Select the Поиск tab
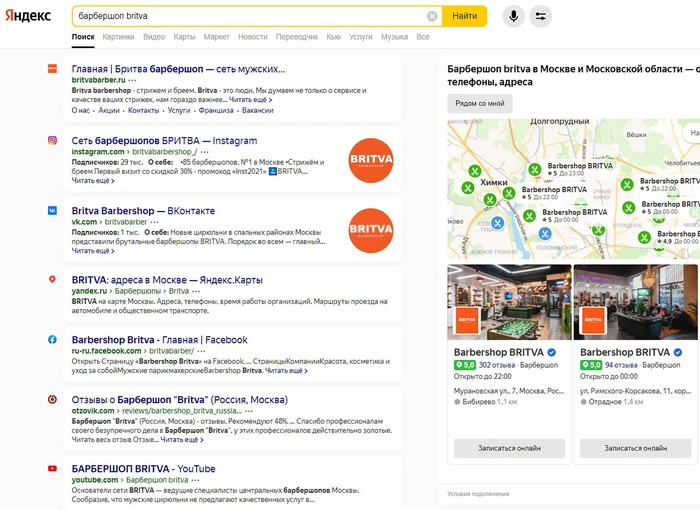700x510 pixels. click(x=83, y=37)
